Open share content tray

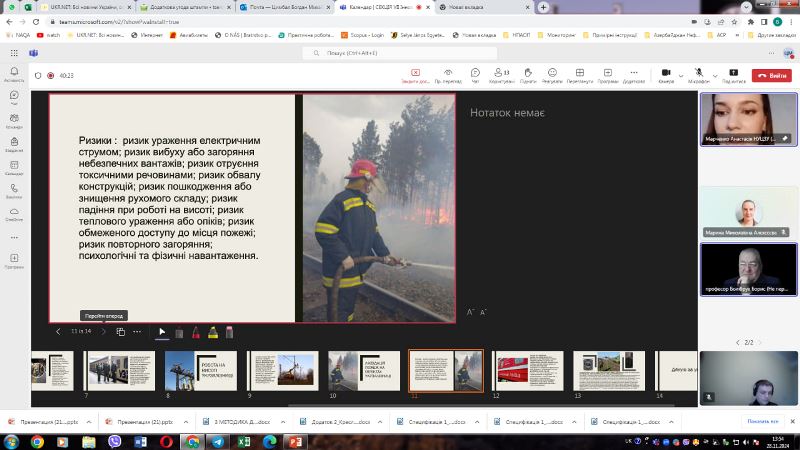tap(734, 76)
